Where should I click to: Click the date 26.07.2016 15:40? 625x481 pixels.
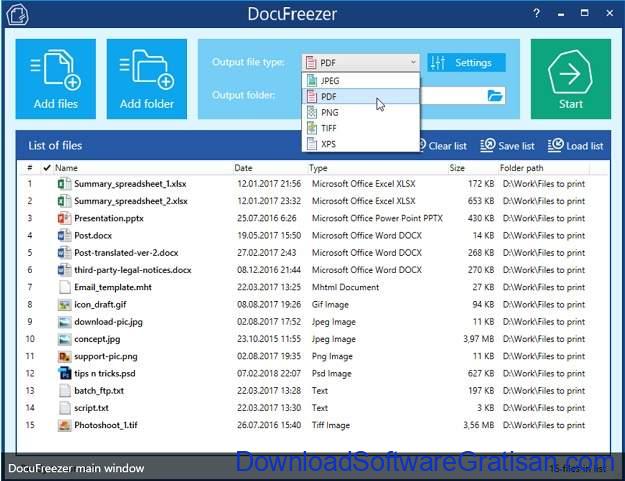click(x=269, y=425)
